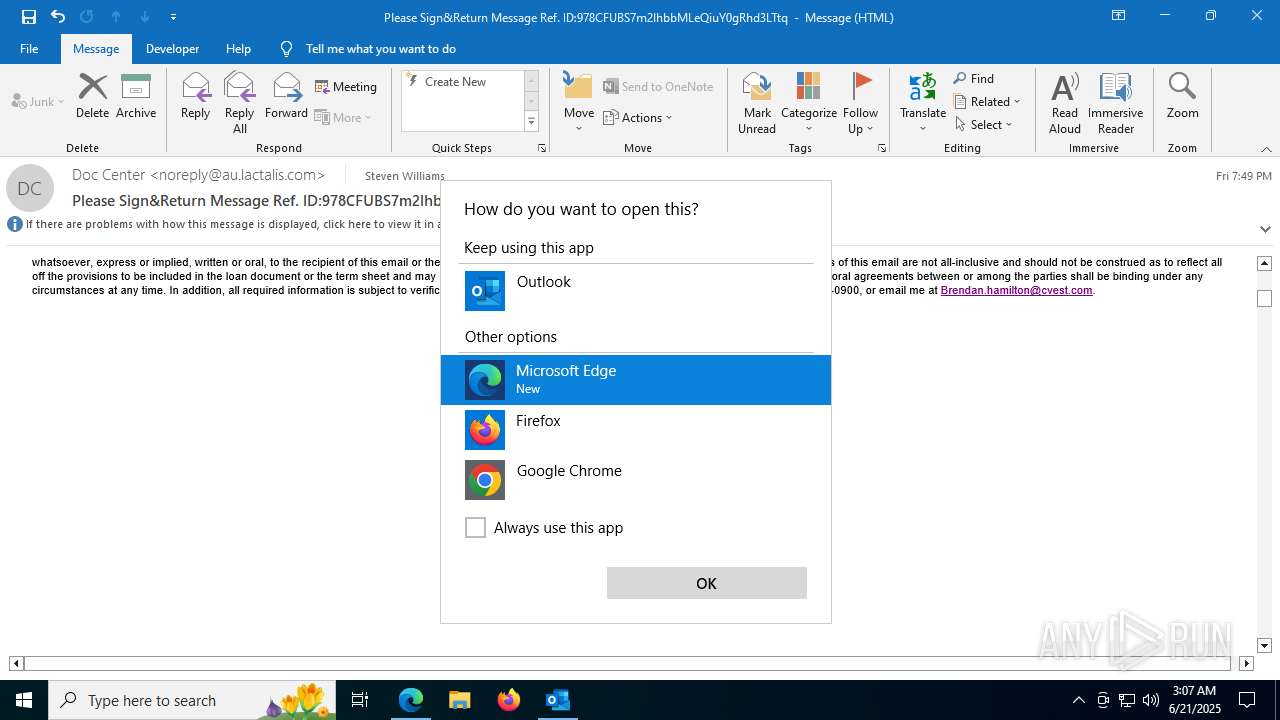
Task: Open the Brendan.hamilton@cvest.com link
Action: [1016, 291]
